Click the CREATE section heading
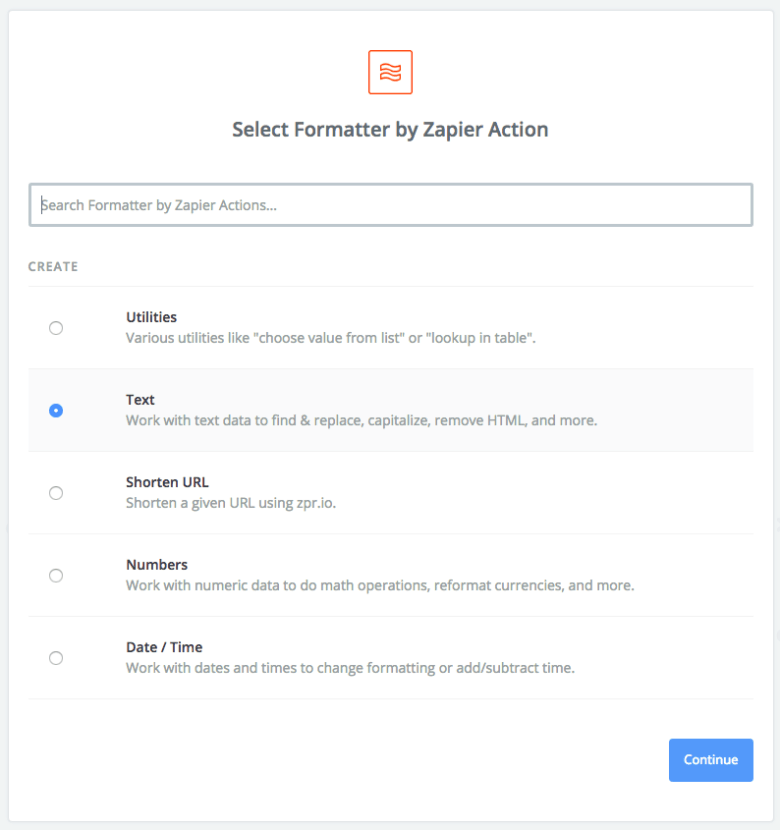The image size is (780, 830). point(53,266)
